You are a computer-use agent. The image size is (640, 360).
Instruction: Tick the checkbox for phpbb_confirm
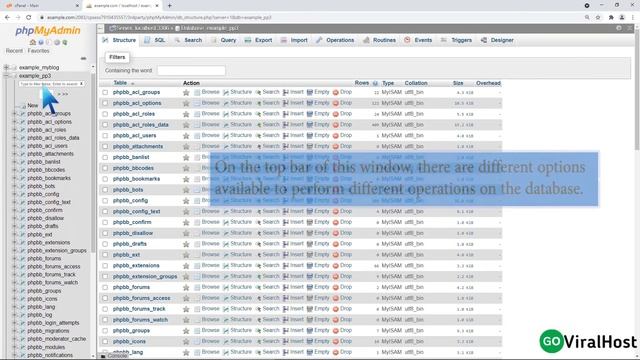click(105, 222)
